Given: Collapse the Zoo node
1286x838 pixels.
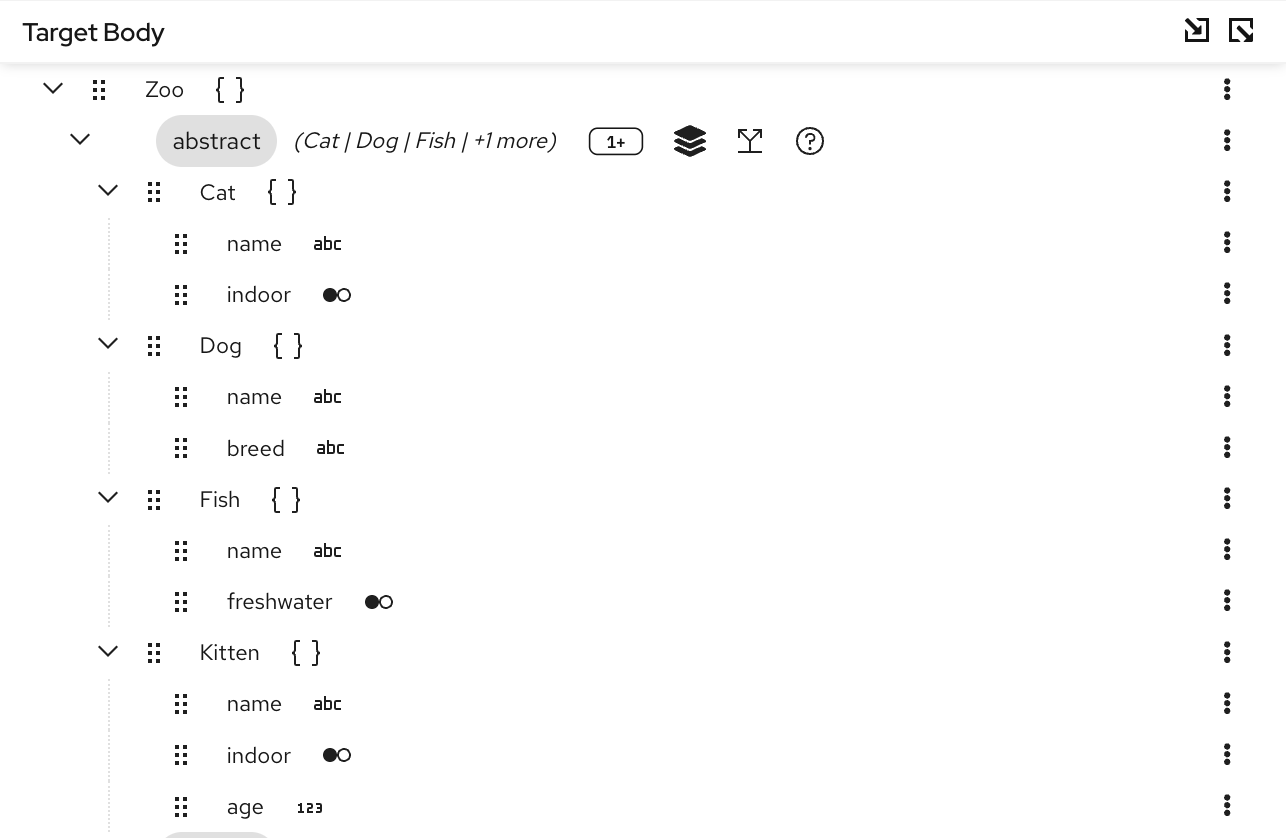Looking at the screenshot, I should [x=53, y=89].
